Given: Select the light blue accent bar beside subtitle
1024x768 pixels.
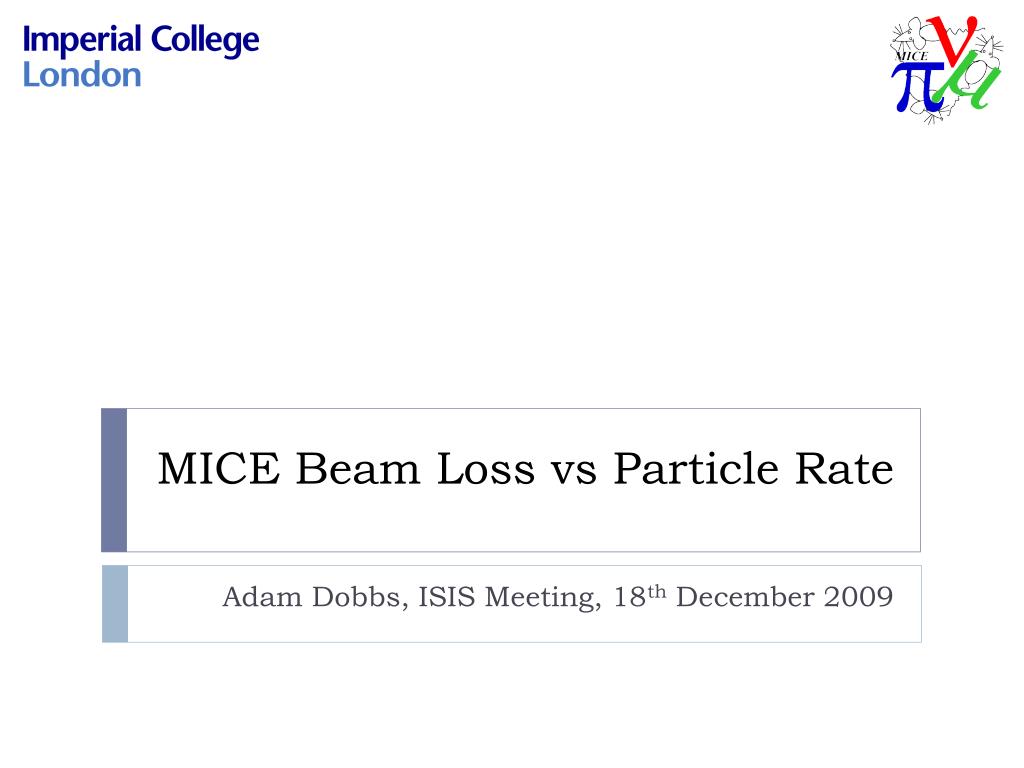Looking at the screenshot, I should pyautogui.click(x=115, y=604).
